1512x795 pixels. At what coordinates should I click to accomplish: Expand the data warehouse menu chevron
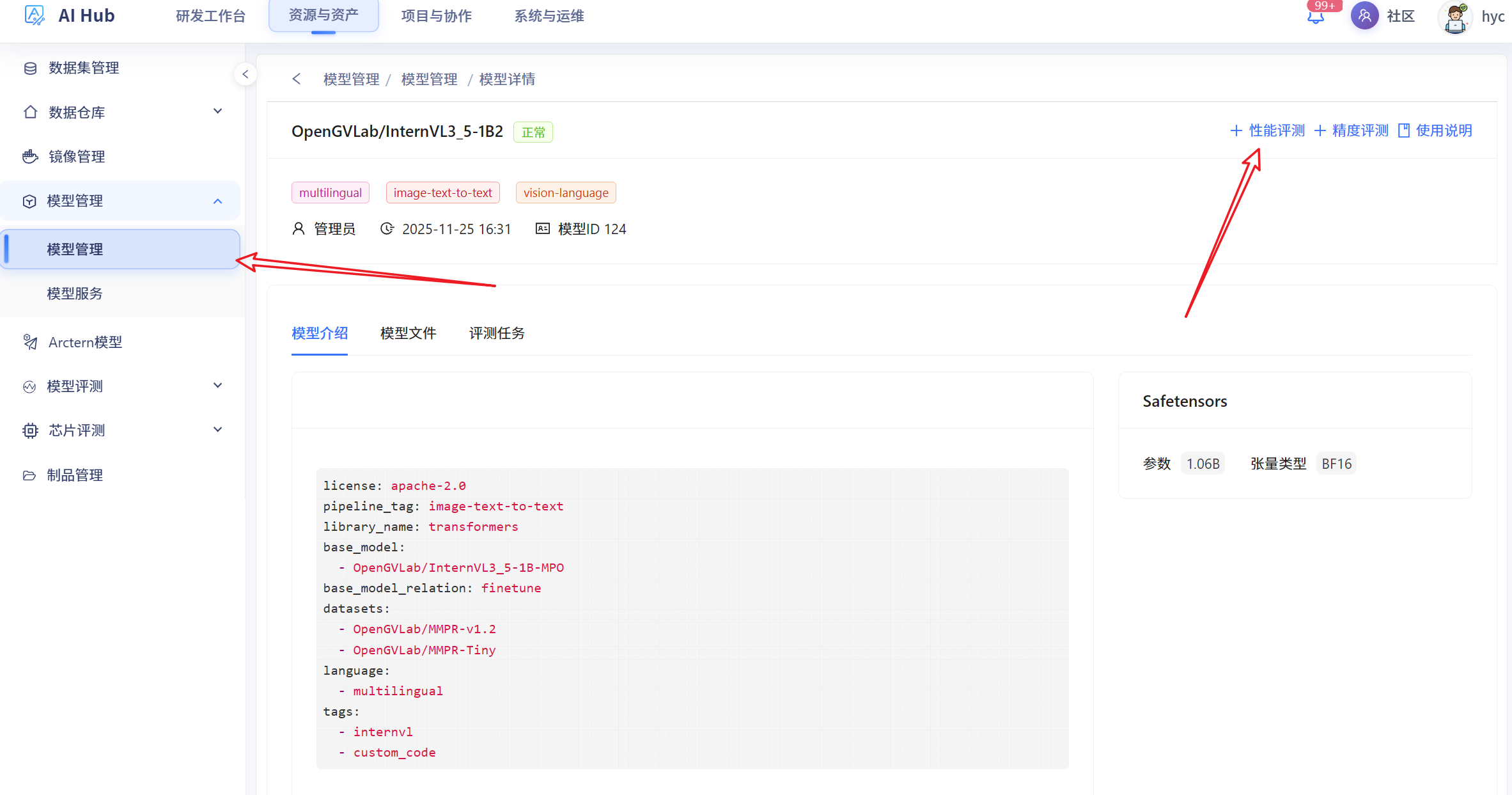click(x=218, y=111)
